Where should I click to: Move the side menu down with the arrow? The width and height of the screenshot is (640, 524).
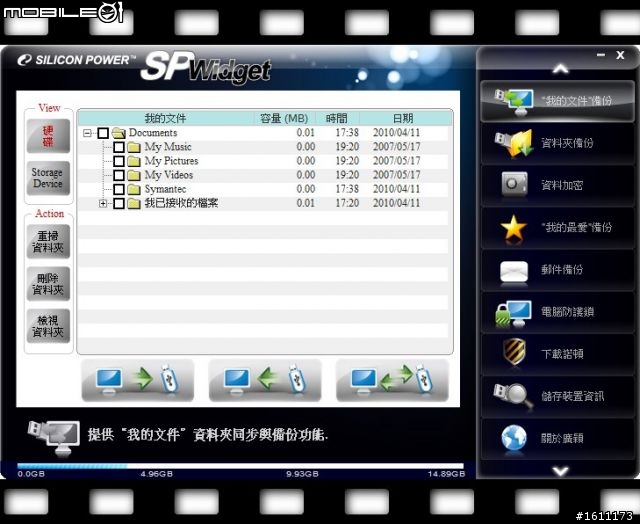[x=560, y=471]
